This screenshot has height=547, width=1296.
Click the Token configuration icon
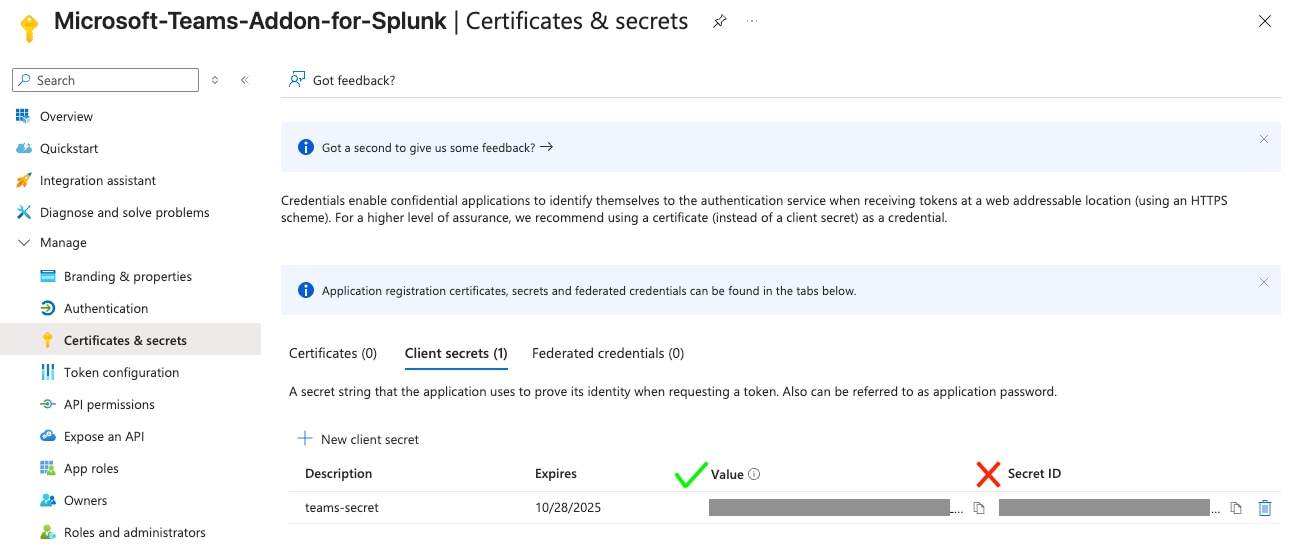click(x=47, y=372)
